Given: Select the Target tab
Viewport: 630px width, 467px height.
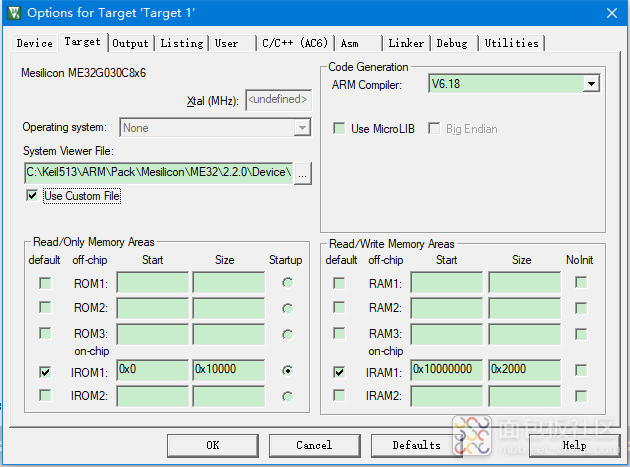Looking at the screenshot, I should click(82, 42).
